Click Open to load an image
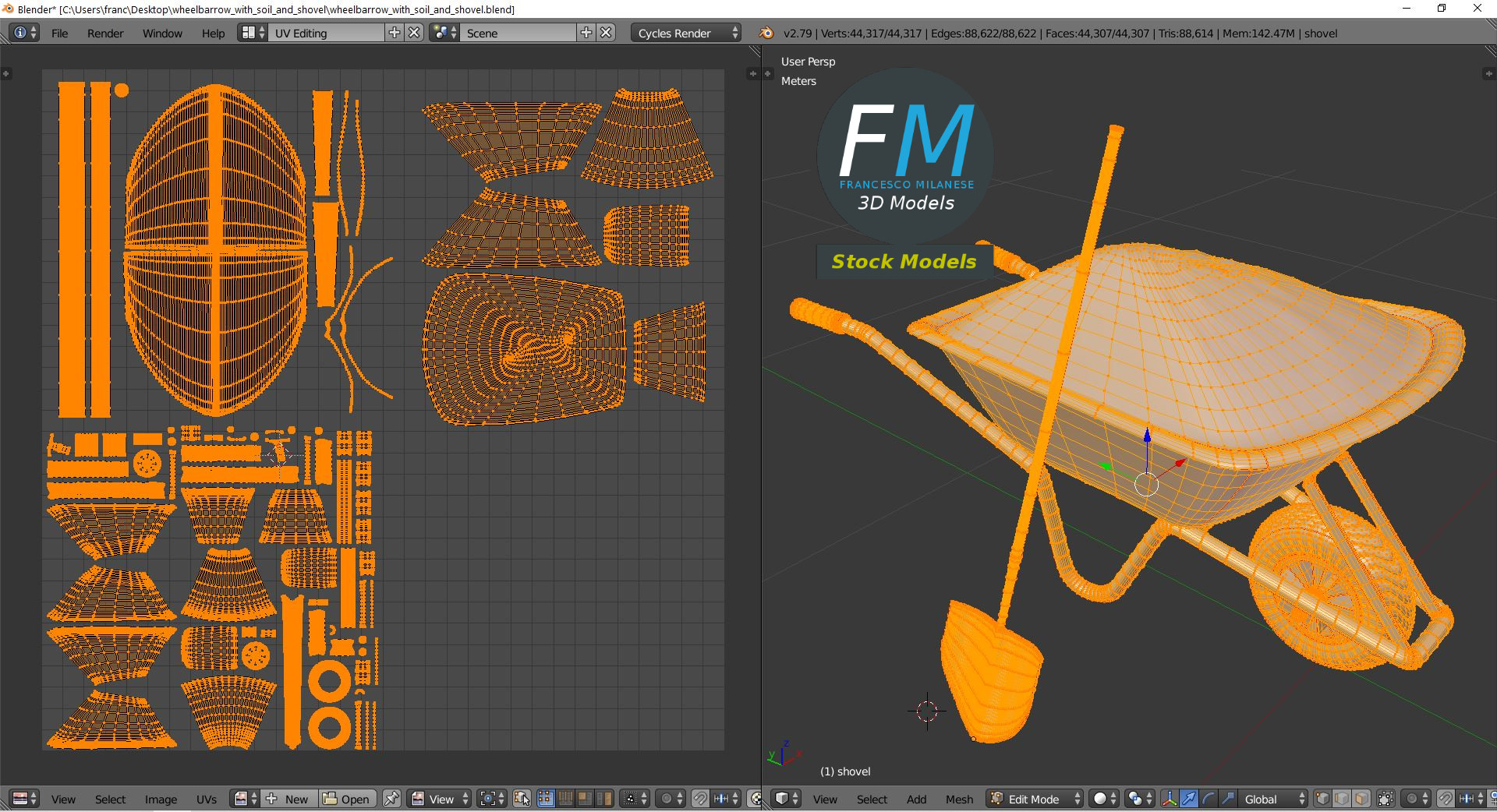This screenshot has width=1497, height=812. coord(347,799)
